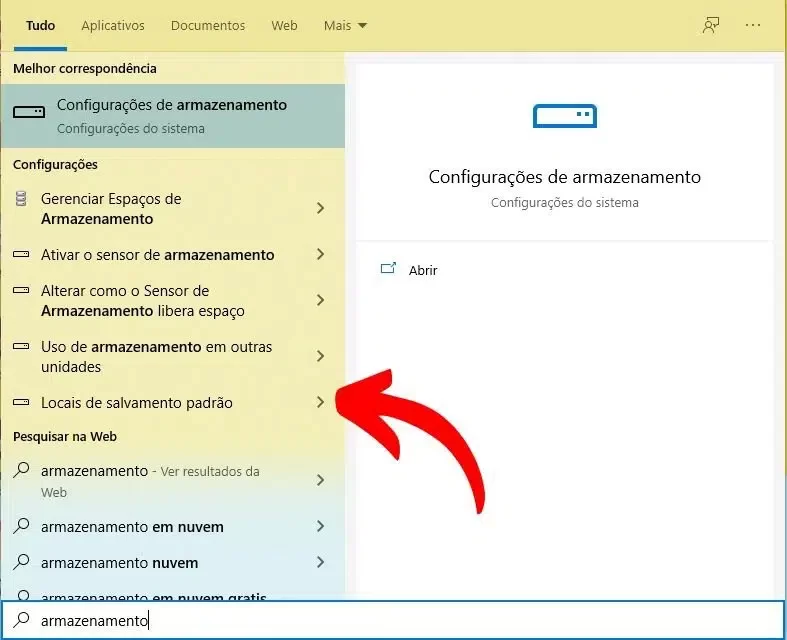Expand Ativar o sensor de armazenamento chevron
Image resolution: width=787 pixels, height=640 pixels.
click(320, 254)
